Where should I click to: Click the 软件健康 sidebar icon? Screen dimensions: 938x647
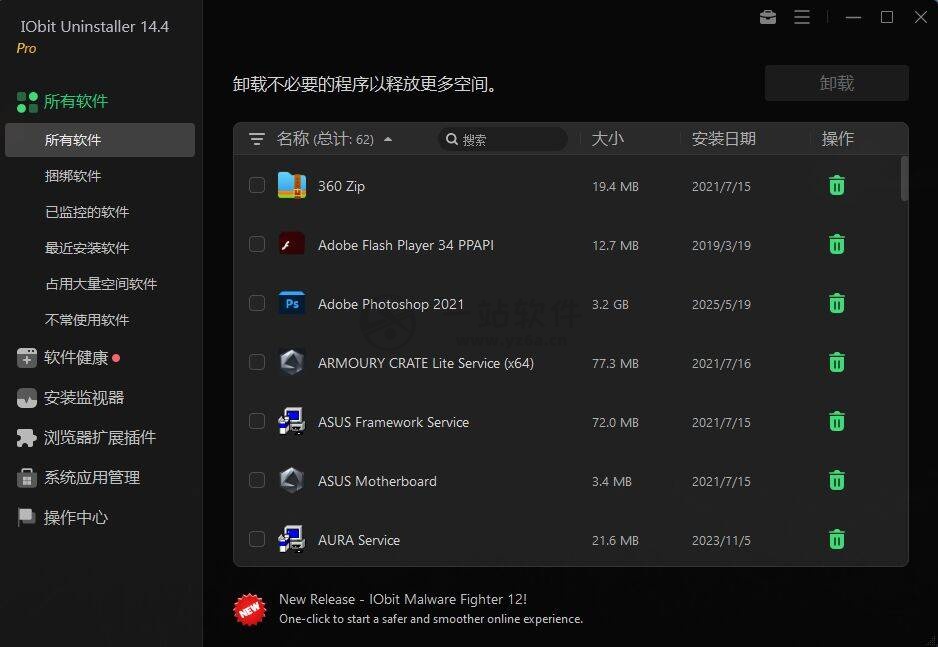[27, 358]
